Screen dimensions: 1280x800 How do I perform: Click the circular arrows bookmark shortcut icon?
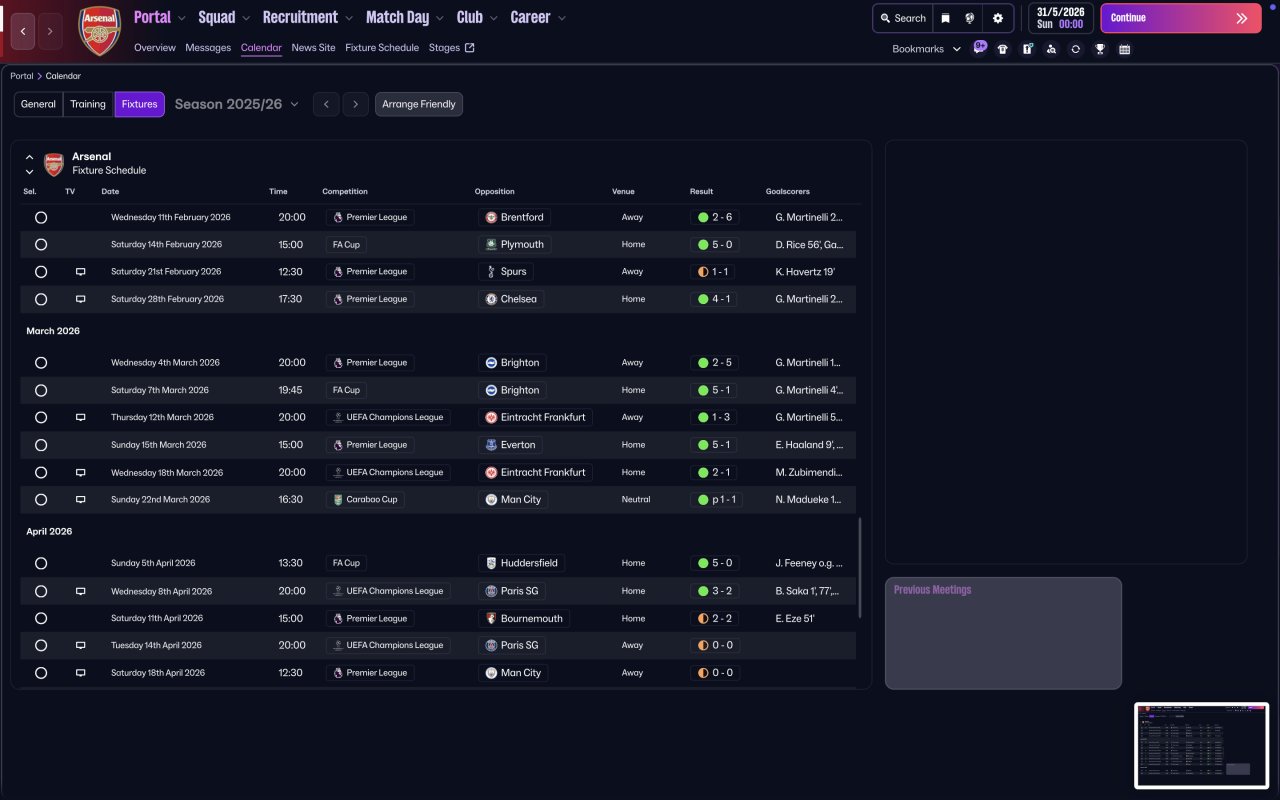[1075, 49]
